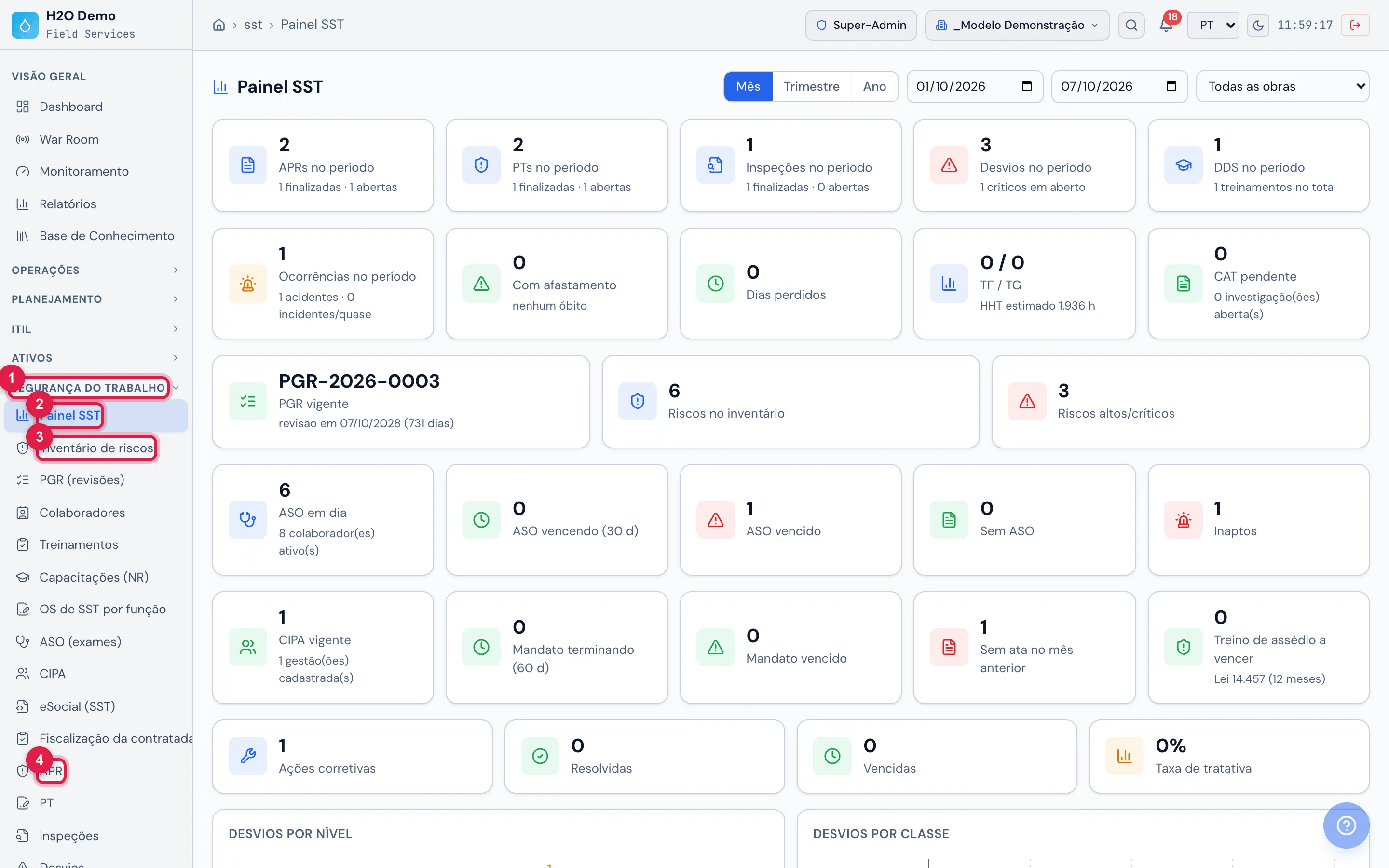Click the Ocorrências no período siren icon
The height and width of the screenshot is (868, 1389).
247,284
